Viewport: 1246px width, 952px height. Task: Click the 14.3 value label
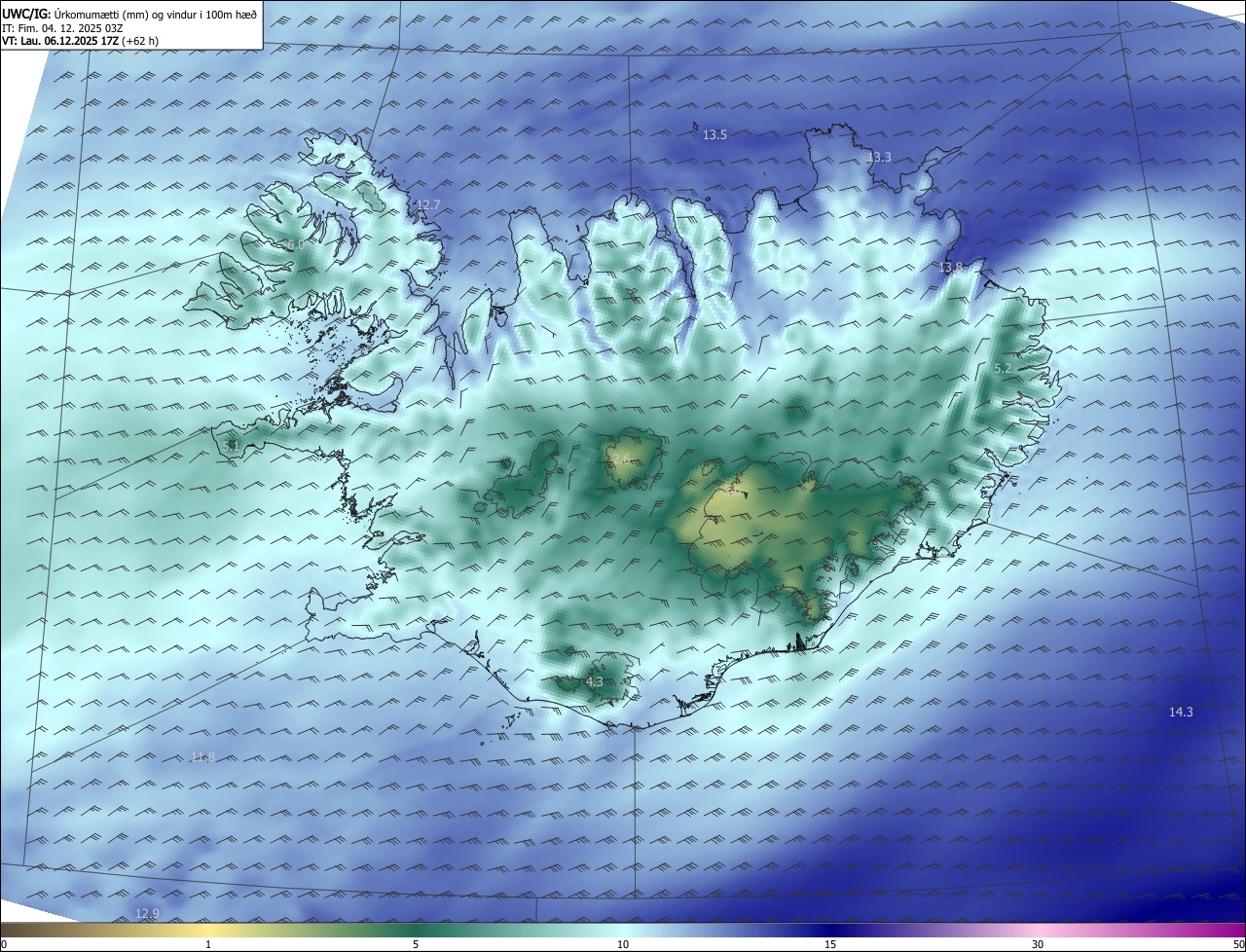[1181, 713]
